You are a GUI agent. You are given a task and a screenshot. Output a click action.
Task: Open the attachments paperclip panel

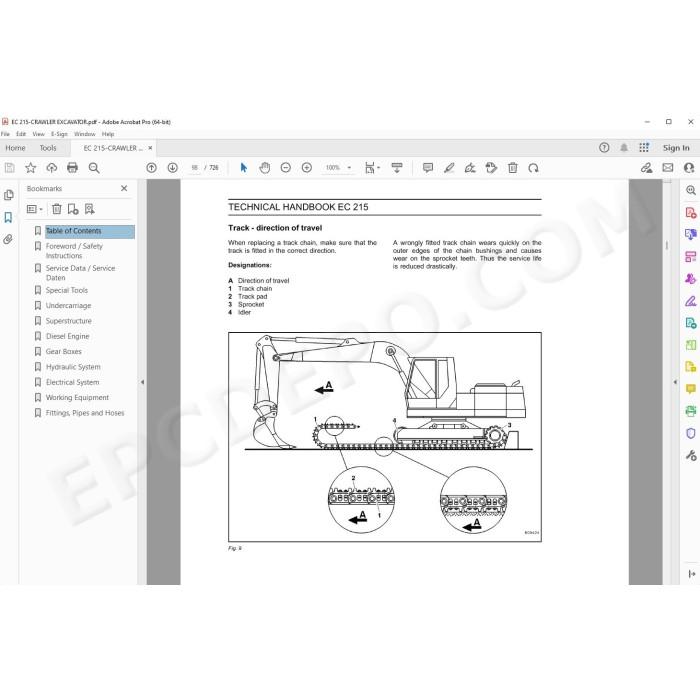pos(8,240)
